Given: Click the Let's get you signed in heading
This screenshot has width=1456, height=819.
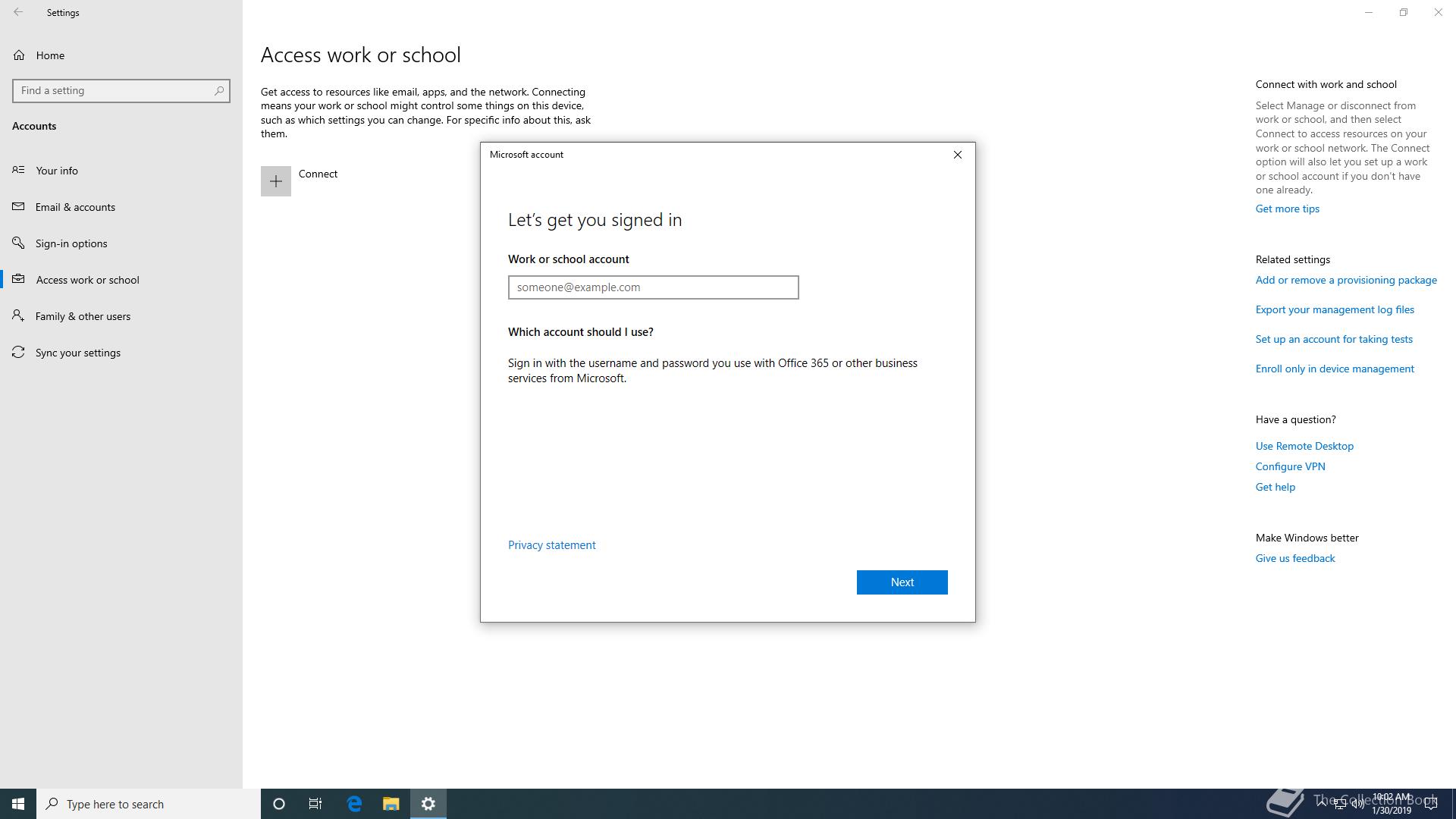Looking at the screenshot, I should click(x=595, y=220).
